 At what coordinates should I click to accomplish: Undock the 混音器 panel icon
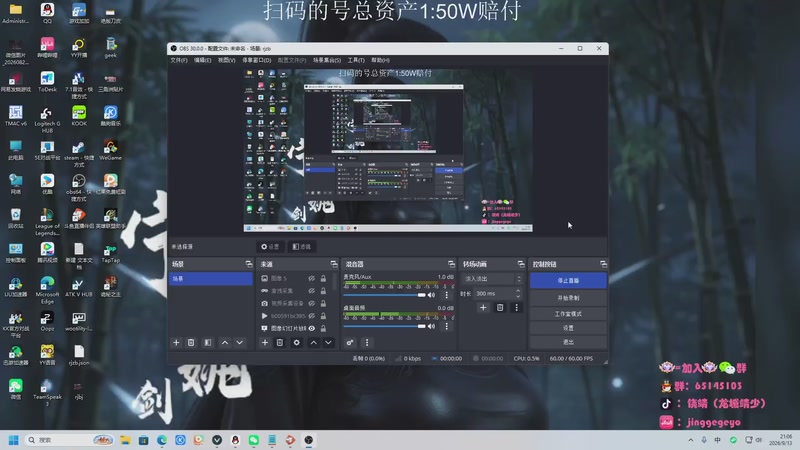451,264
